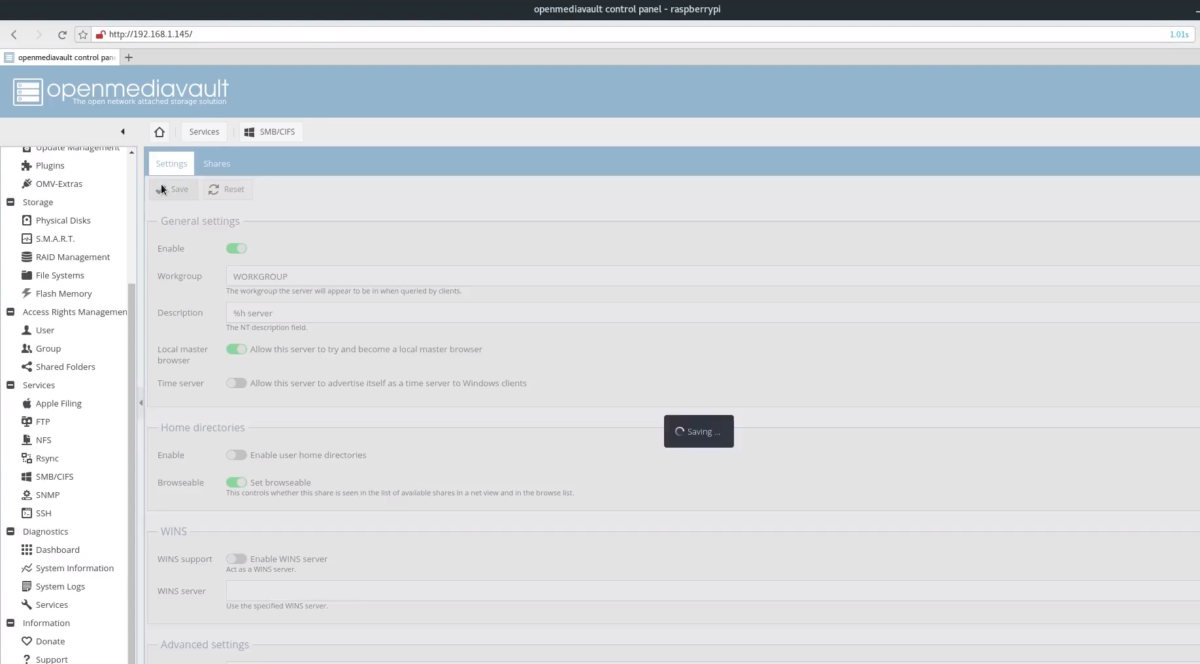Collapse the Services tree section

point(10,385)
